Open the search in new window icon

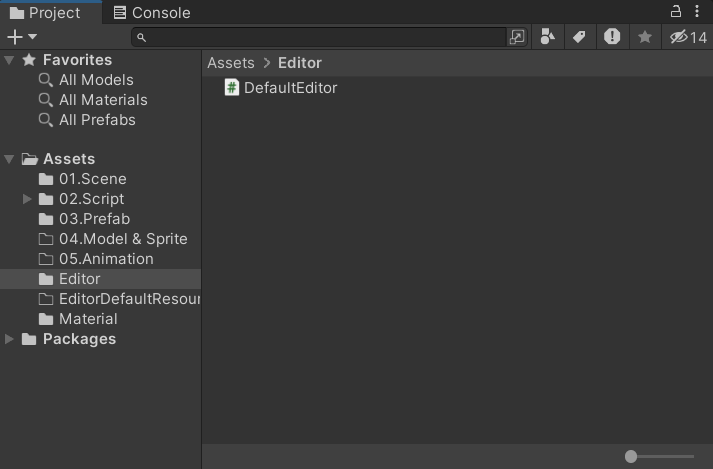coord(517,37)
